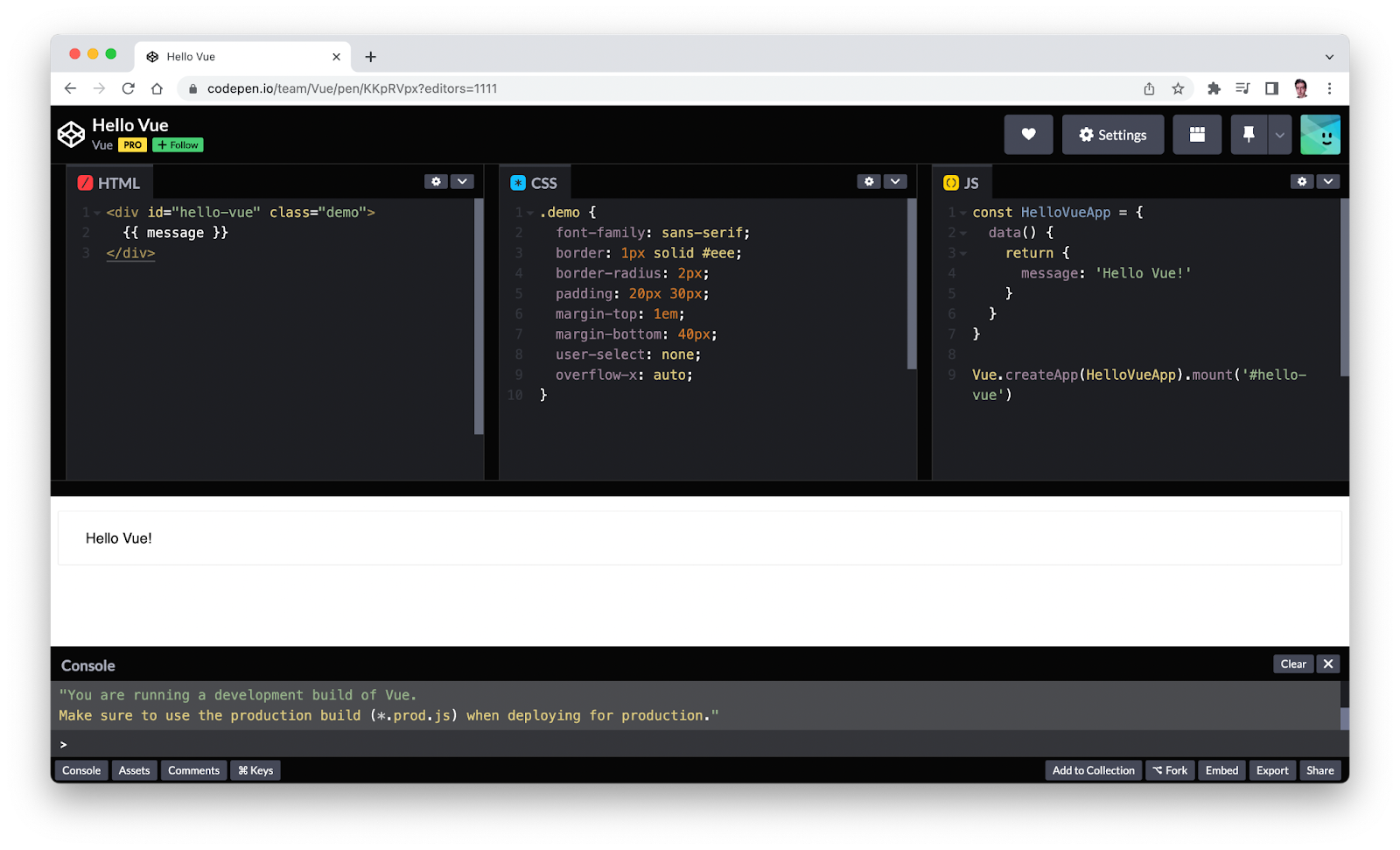Click the CSS editor vertical scrollbar

click(x=912, y=284)
